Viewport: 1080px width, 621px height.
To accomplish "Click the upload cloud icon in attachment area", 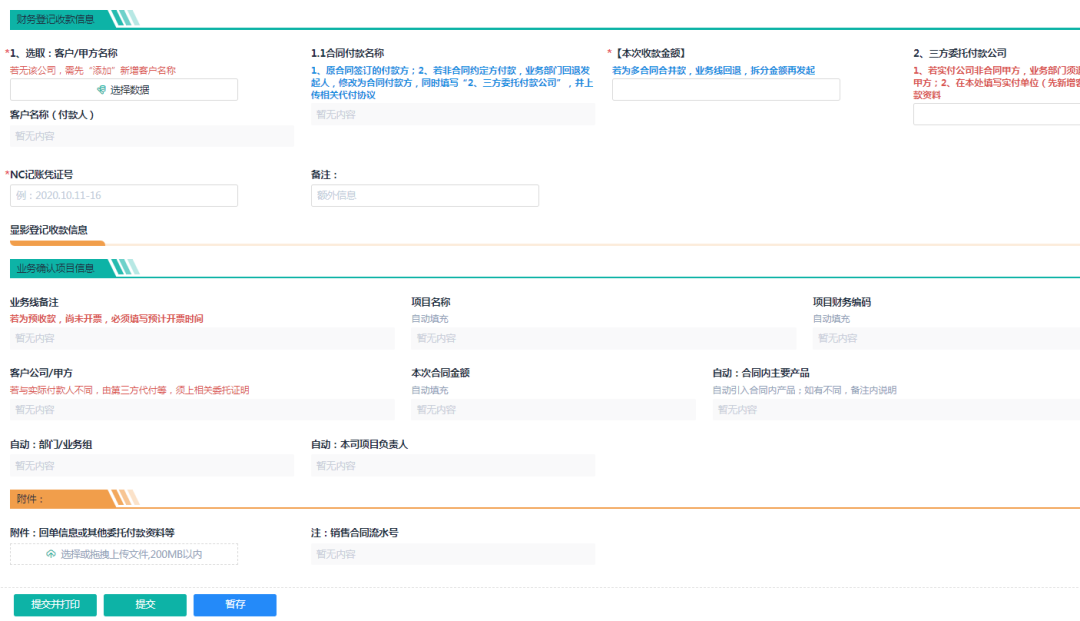I will pyautogui.click(x=51, y=554).
